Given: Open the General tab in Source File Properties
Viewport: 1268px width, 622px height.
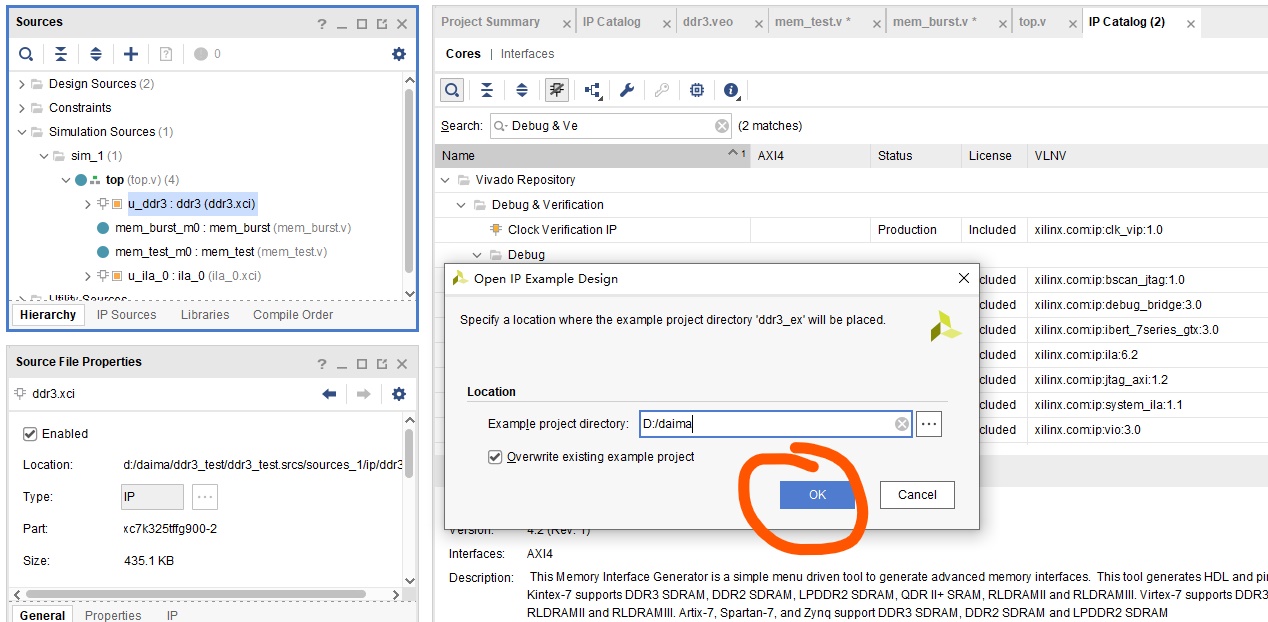Looking at the screenshot, I should pos(42,616).
